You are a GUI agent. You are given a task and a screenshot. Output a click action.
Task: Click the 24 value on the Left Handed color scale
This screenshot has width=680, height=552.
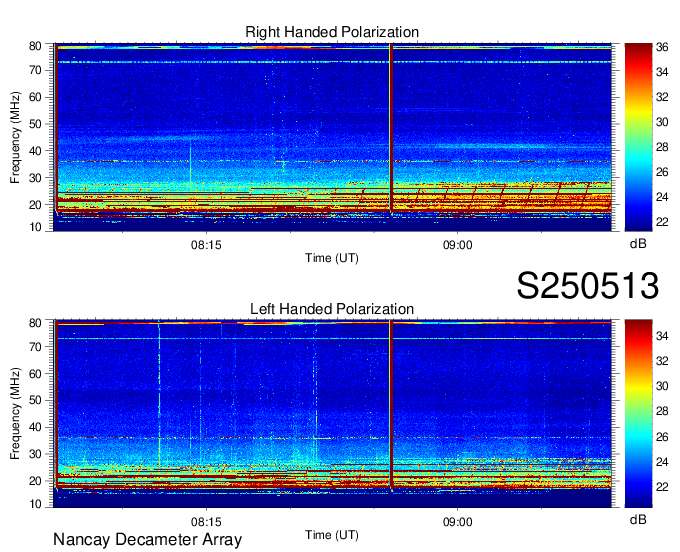pos(662,462)
